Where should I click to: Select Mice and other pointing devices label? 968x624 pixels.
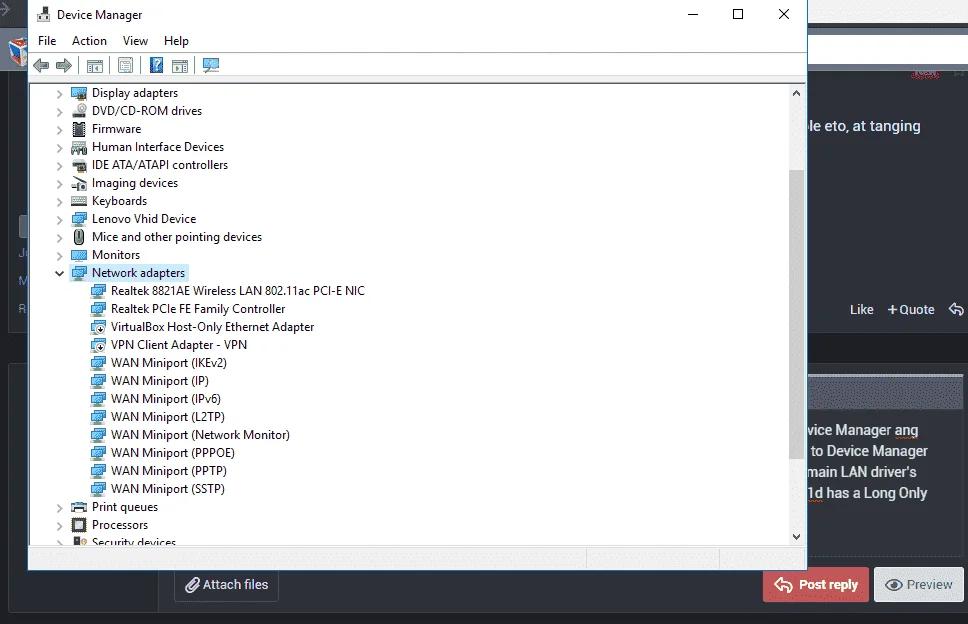177,237
